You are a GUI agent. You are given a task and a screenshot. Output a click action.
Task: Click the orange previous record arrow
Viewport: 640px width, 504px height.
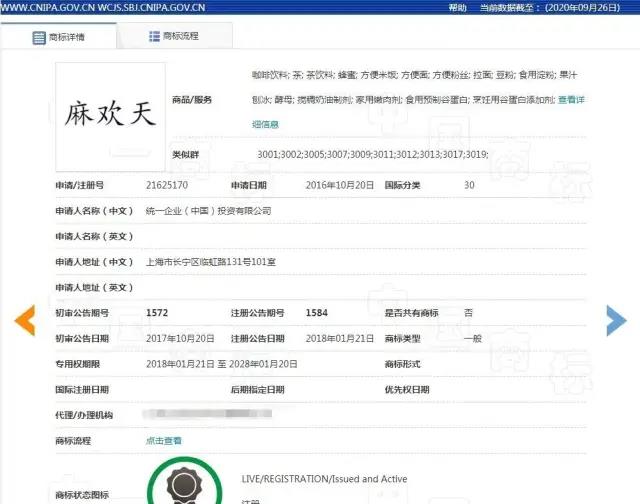24,319
